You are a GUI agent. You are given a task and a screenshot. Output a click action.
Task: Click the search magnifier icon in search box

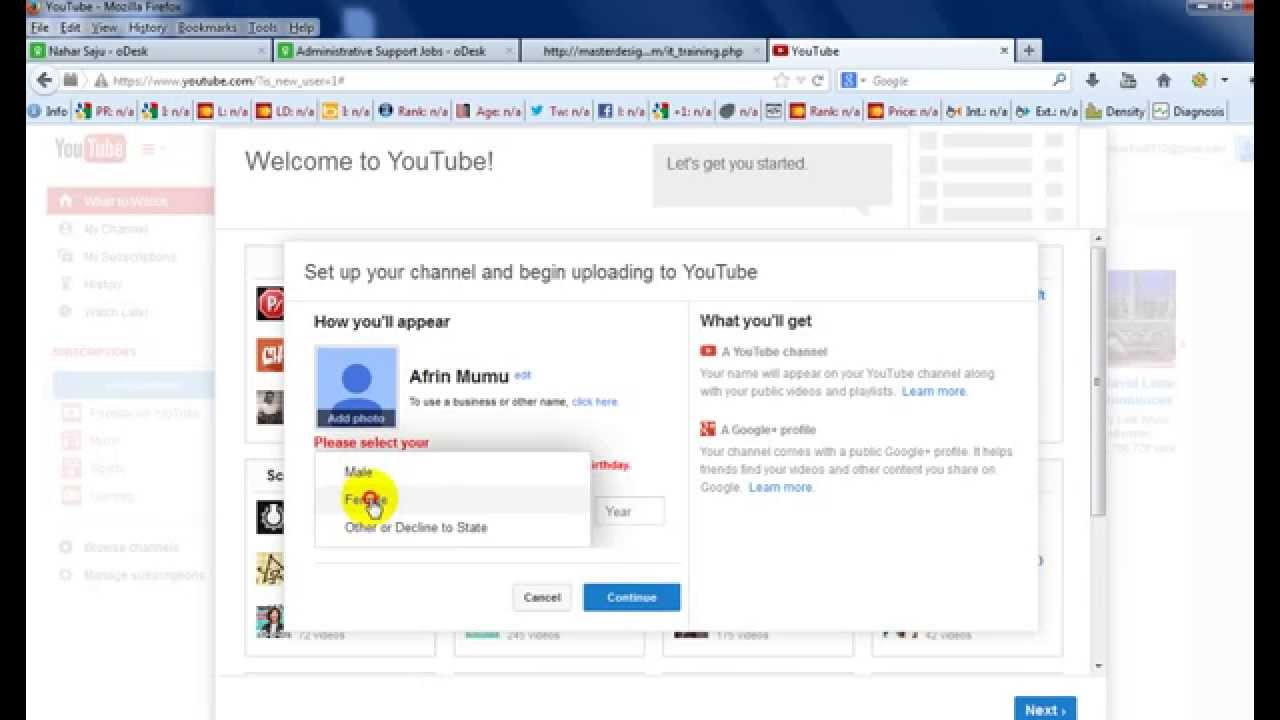pyautogui.click(x=1059, y=80)
